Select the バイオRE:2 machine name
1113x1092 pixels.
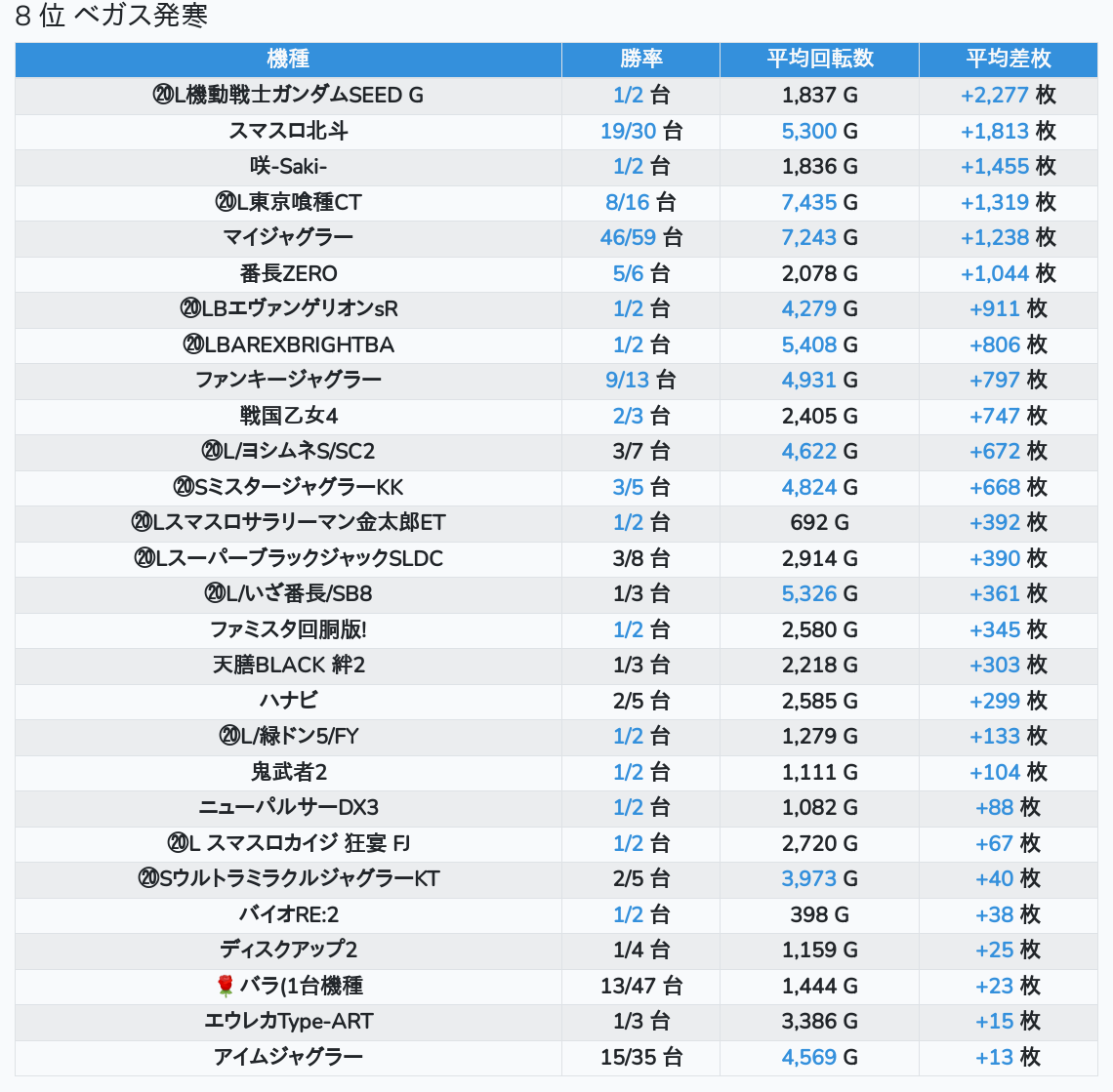tap(288, 915)
